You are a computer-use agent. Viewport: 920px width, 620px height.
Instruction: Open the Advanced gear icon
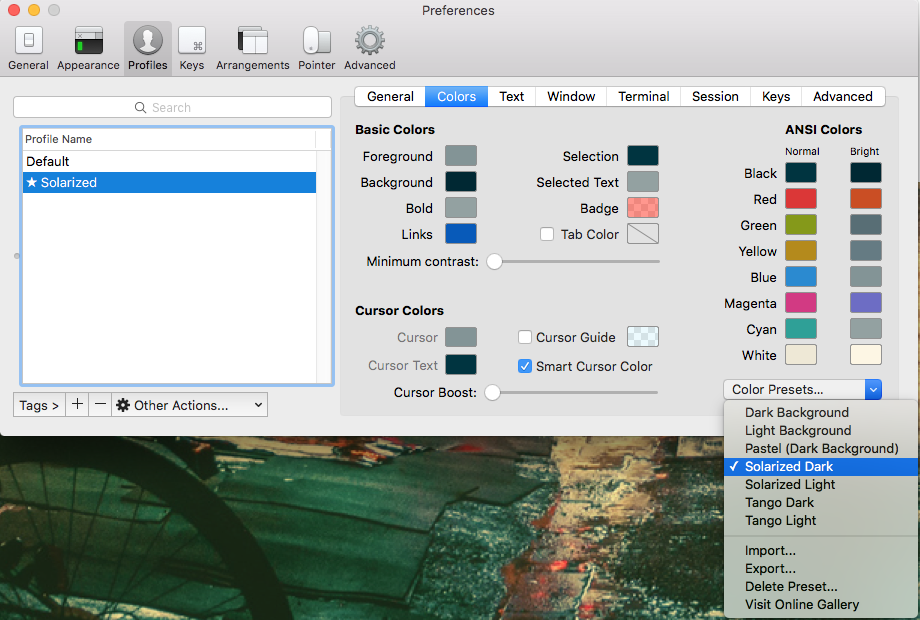coord(370,41)
